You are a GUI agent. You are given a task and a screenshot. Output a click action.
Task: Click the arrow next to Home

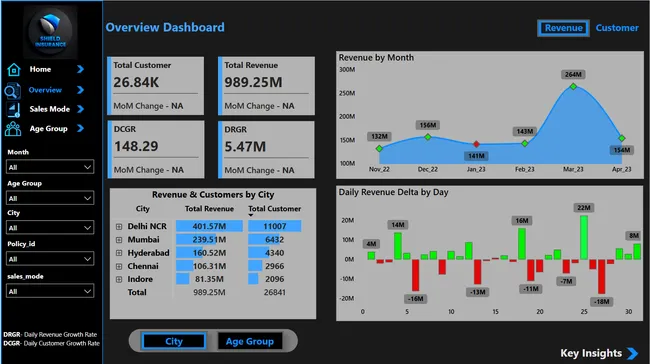[x=80, y=69]
